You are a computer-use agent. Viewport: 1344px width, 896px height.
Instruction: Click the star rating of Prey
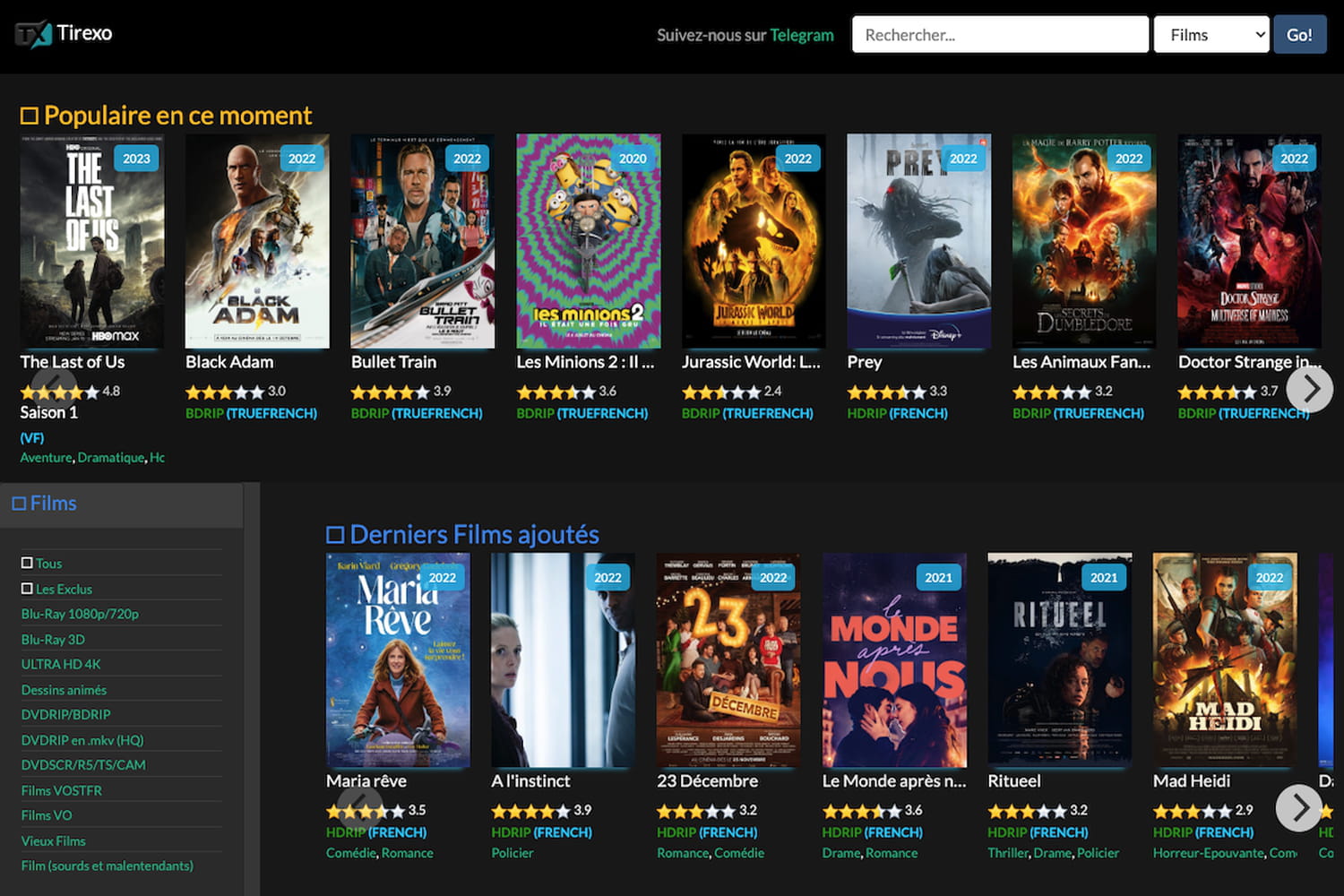click(x=887, y=392)
